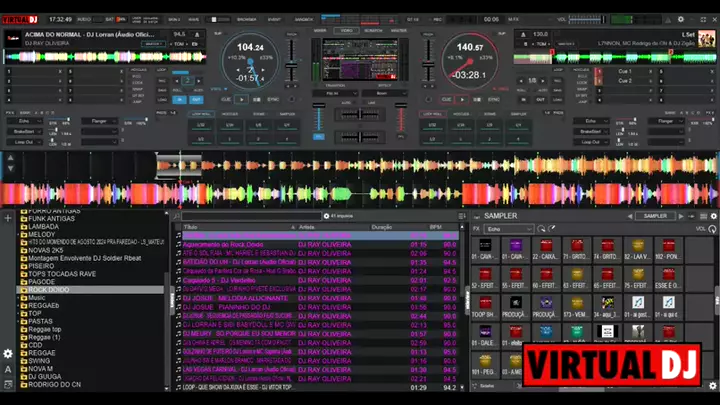Increase right deck loop size from 1/8
720x405 pixels.
click(x=543, y=81)
